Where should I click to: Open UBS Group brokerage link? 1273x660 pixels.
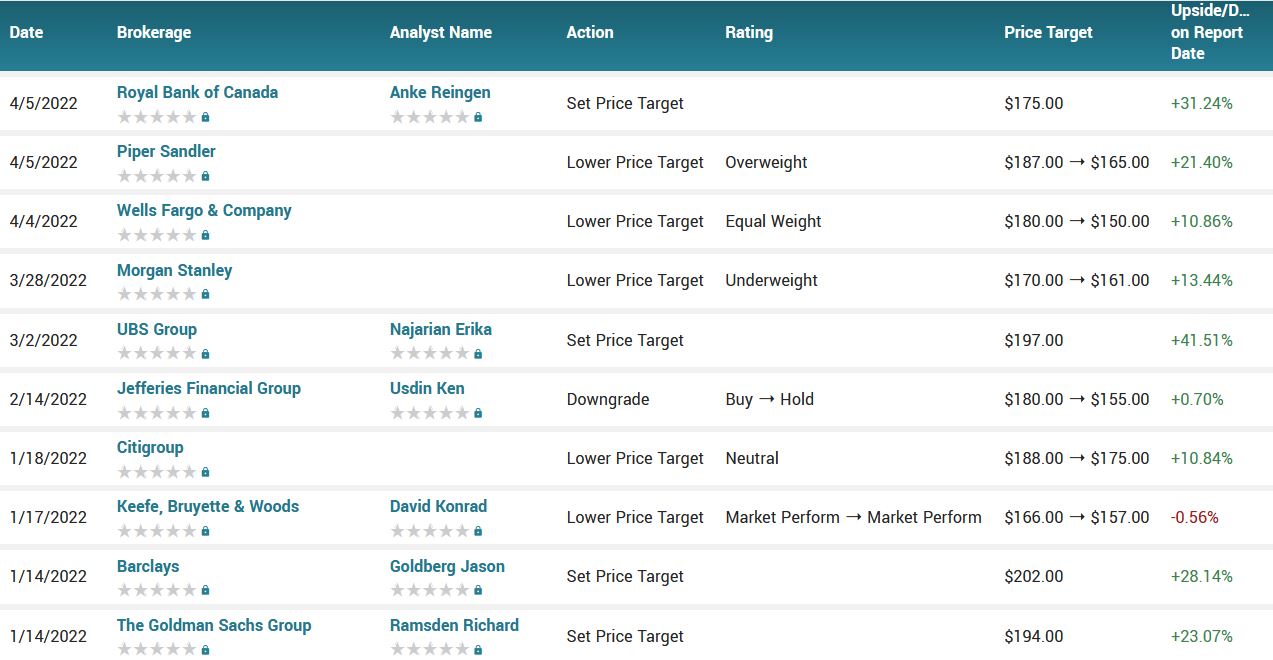point(157,329)
